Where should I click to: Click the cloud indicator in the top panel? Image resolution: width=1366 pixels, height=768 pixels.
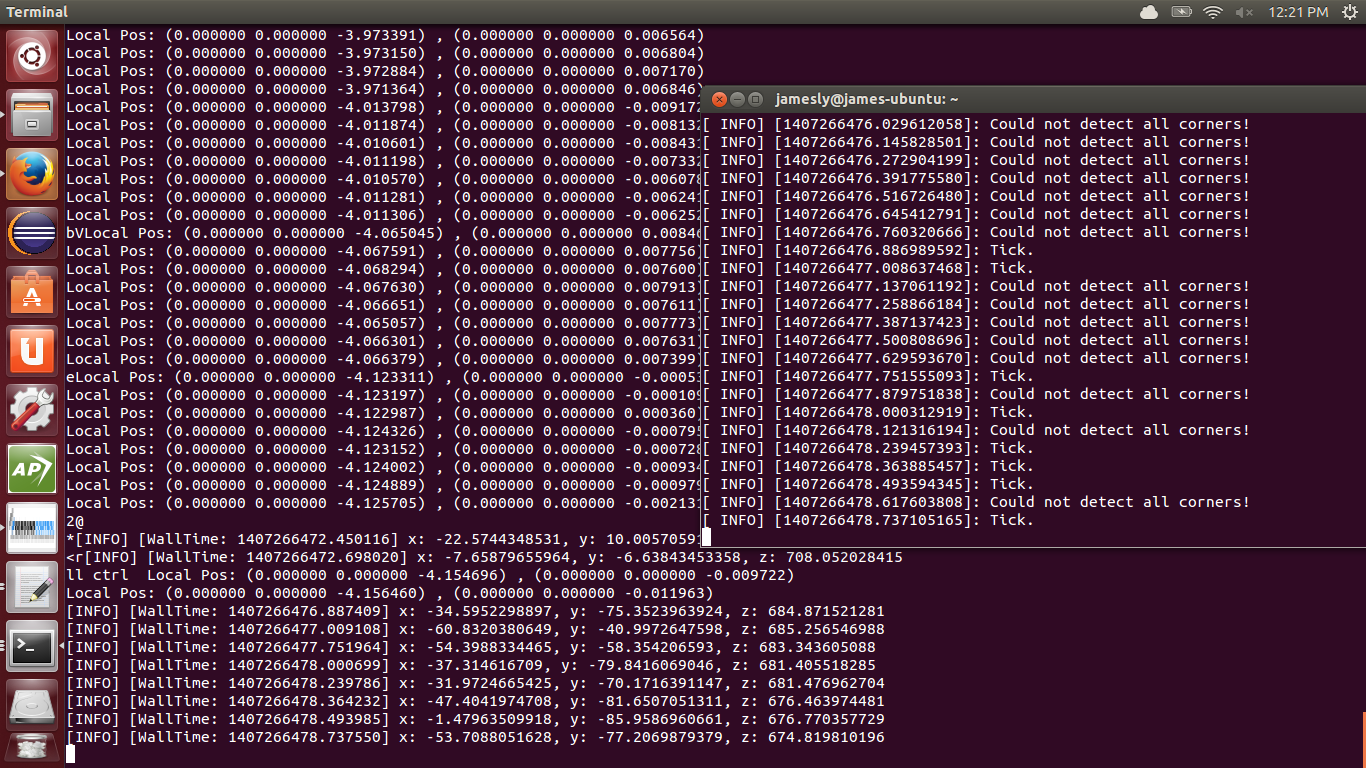1148,12
